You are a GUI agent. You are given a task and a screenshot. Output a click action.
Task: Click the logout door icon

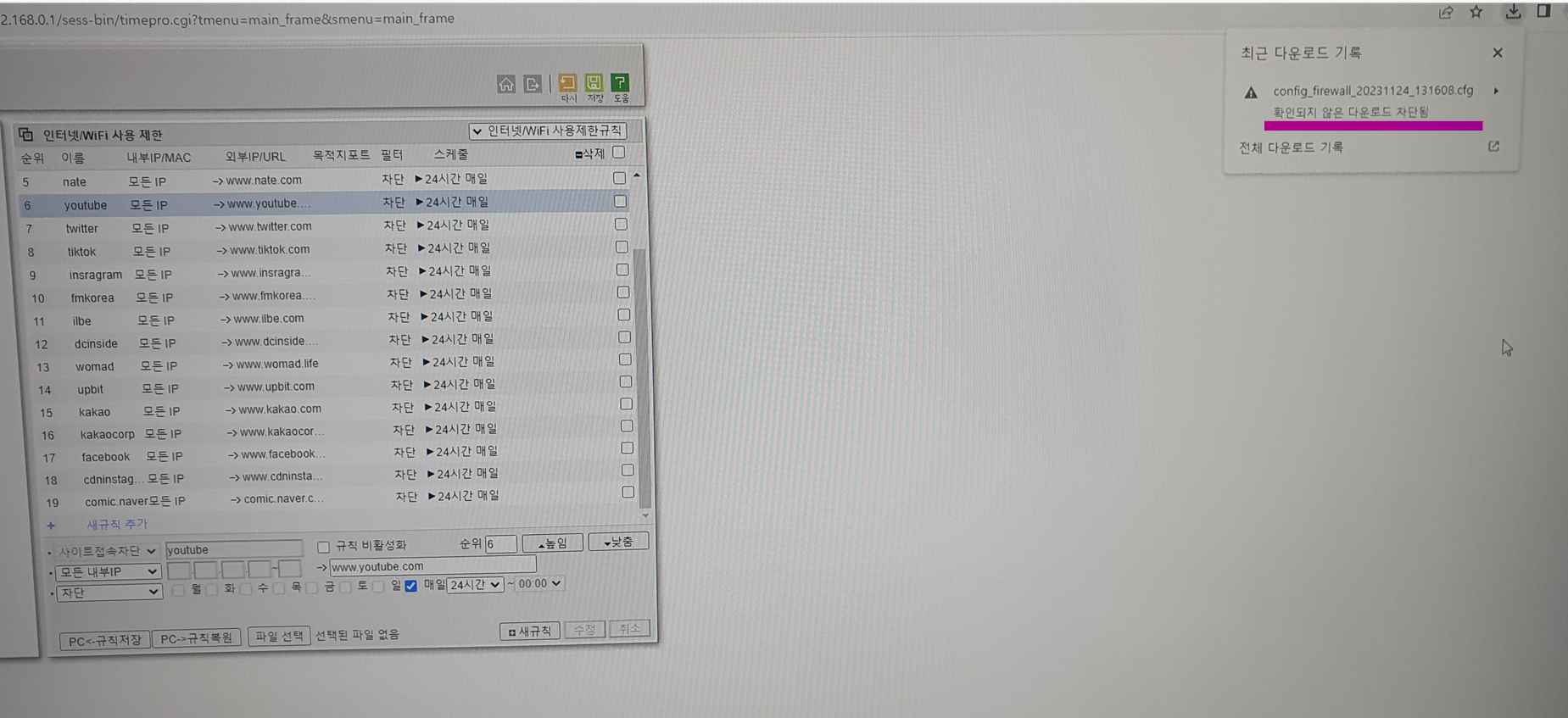click(532, 84)
